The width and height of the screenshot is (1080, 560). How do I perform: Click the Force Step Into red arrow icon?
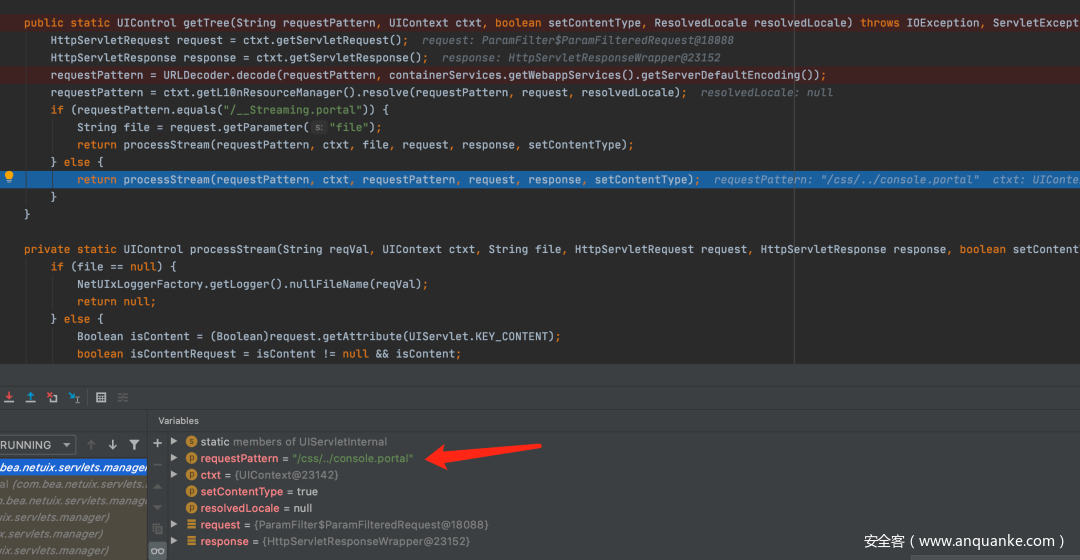coord(8,398)
